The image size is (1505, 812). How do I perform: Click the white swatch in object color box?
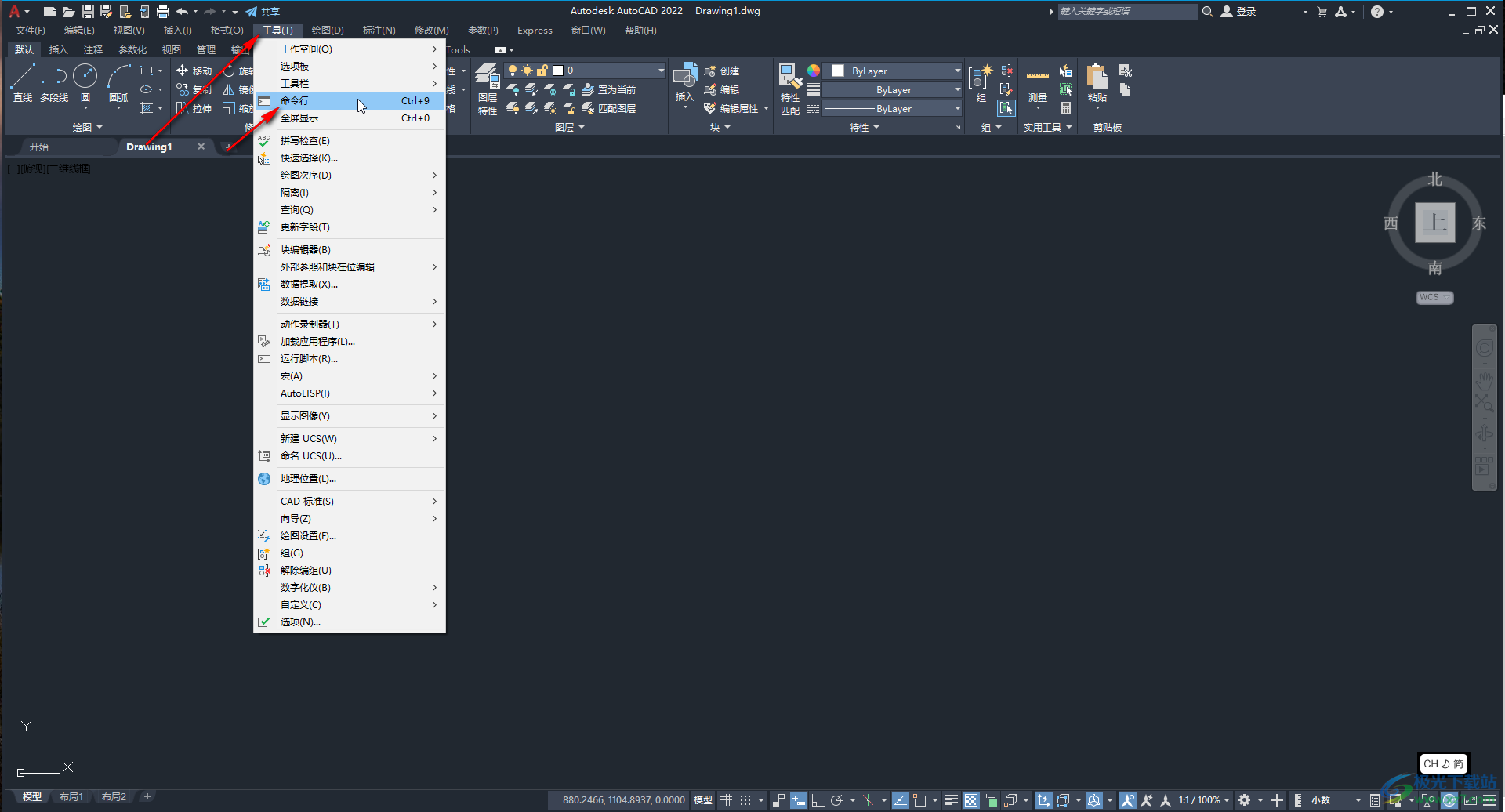click(838, 71)
